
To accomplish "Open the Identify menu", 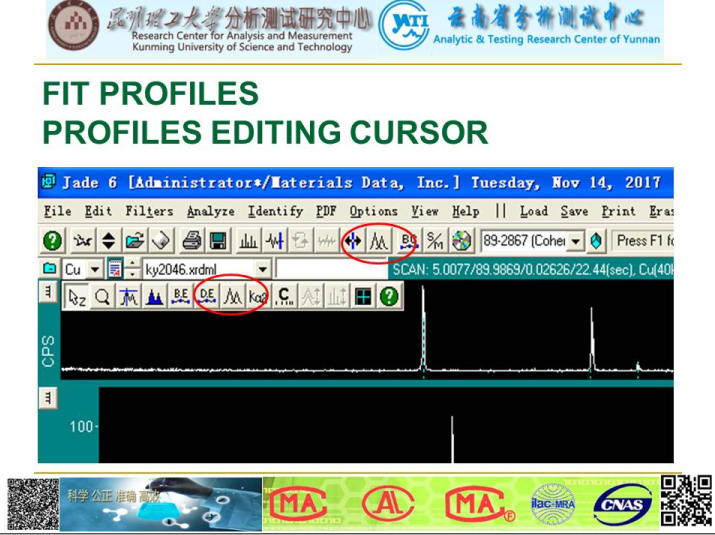I will pyautogui.click(x=275, y=211).
